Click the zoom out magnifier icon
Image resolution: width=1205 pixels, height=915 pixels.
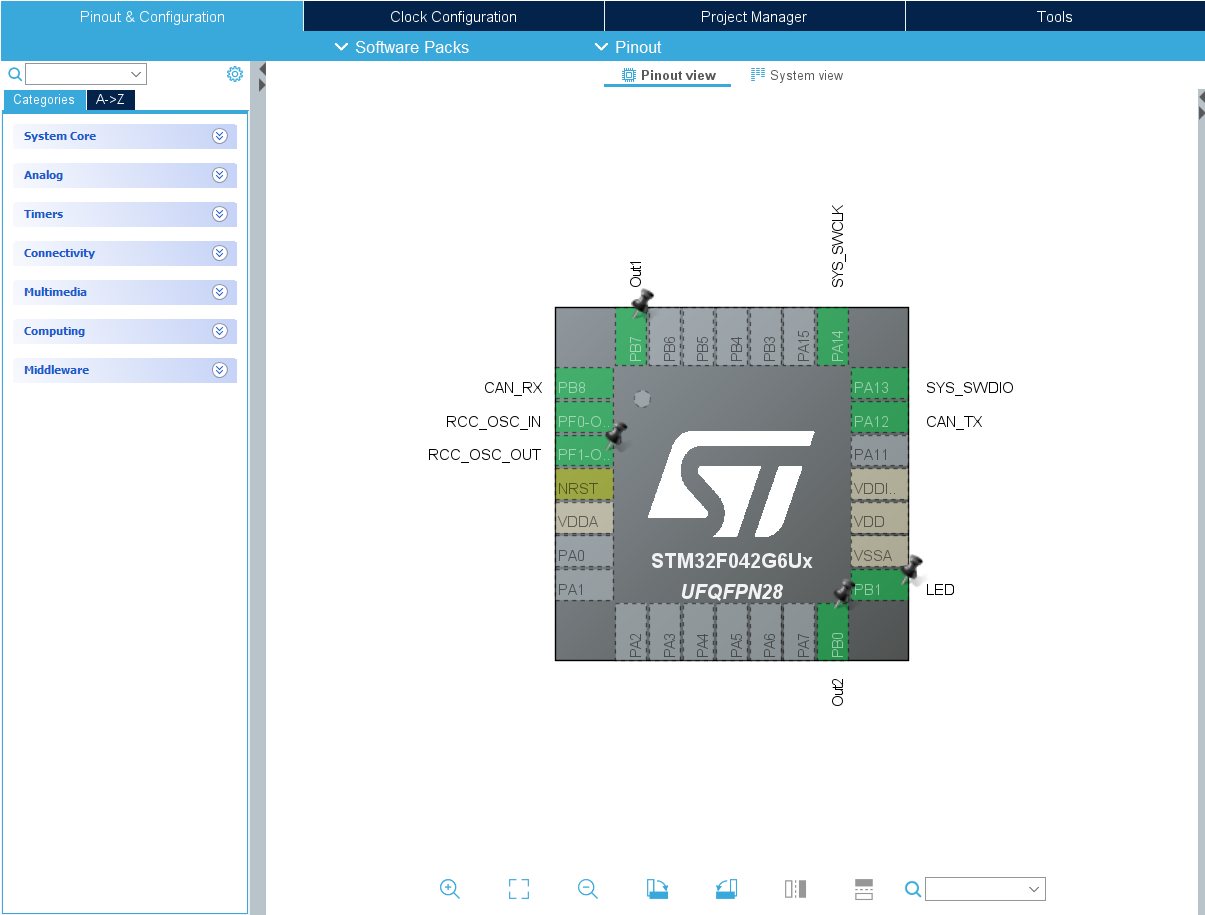click(588, 889)
